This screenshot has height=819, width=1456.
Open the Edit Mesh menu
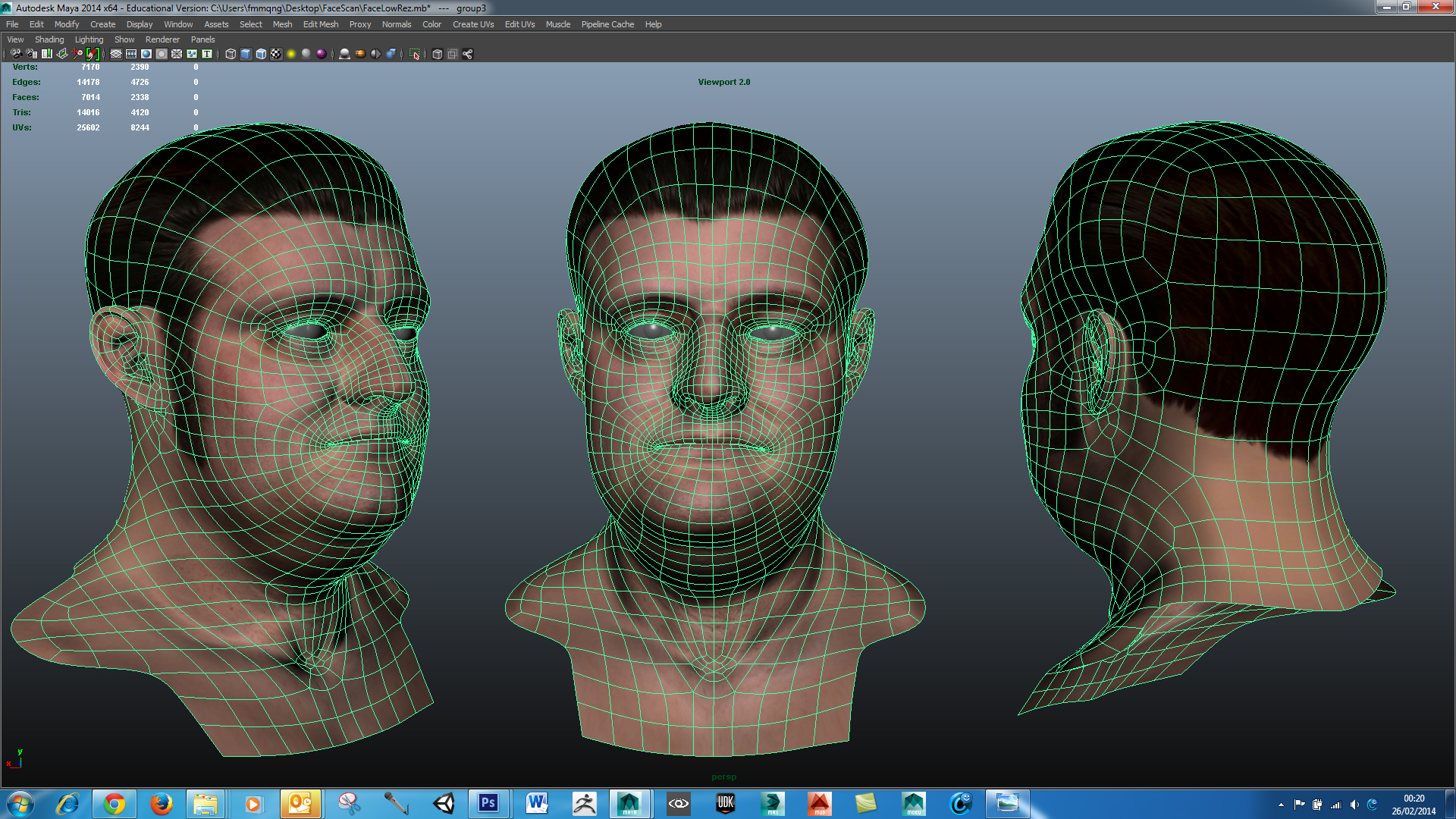[x=321, y=24]
